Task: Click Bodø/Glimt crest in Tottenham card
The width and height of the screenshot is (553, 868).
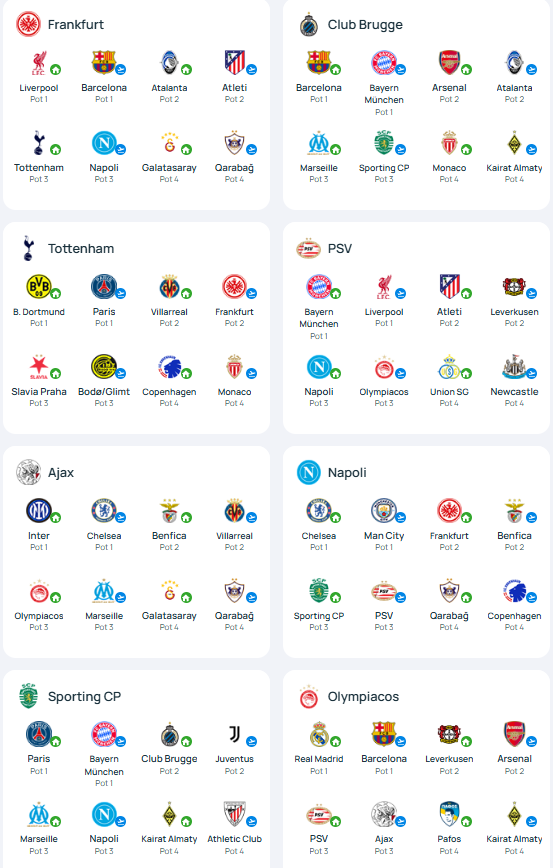Action: click(104, 366)
